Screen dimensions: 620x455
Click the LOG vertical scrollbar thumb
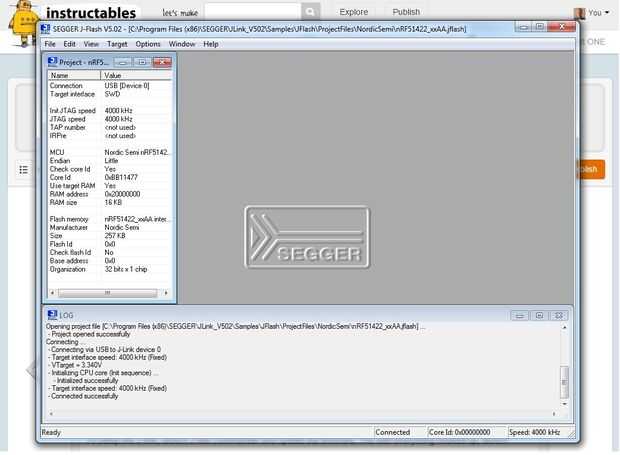(x=565, y=382)
